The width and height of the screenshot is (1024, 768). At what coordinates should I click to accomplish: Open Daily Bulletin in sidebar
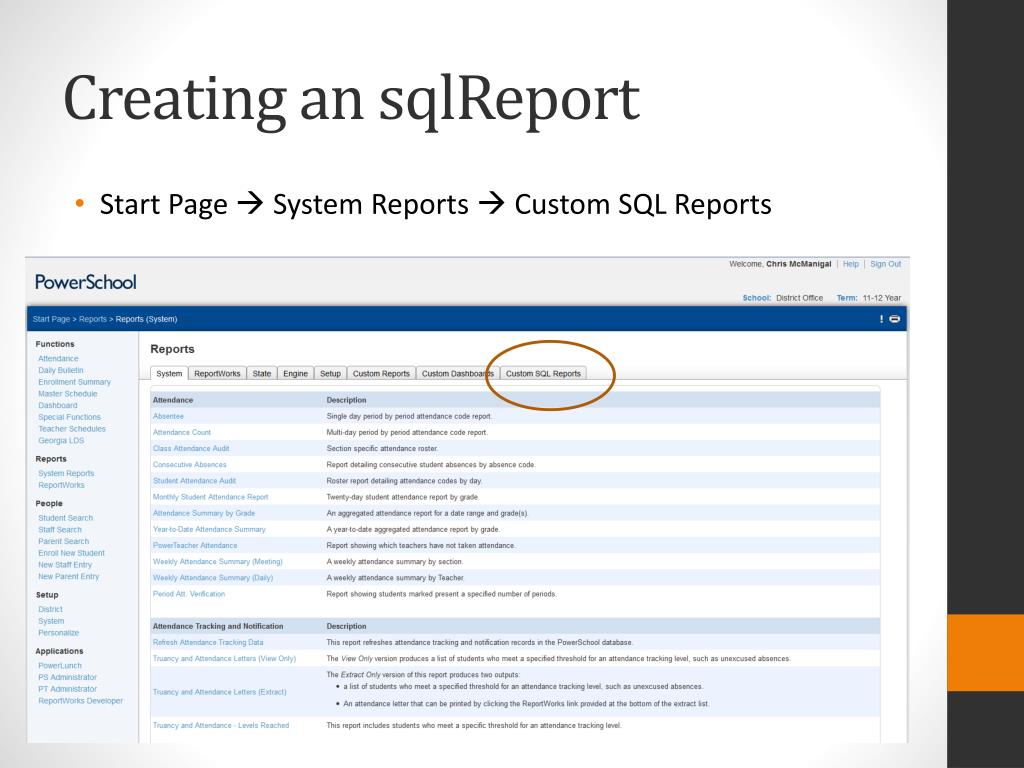[61, 370]
